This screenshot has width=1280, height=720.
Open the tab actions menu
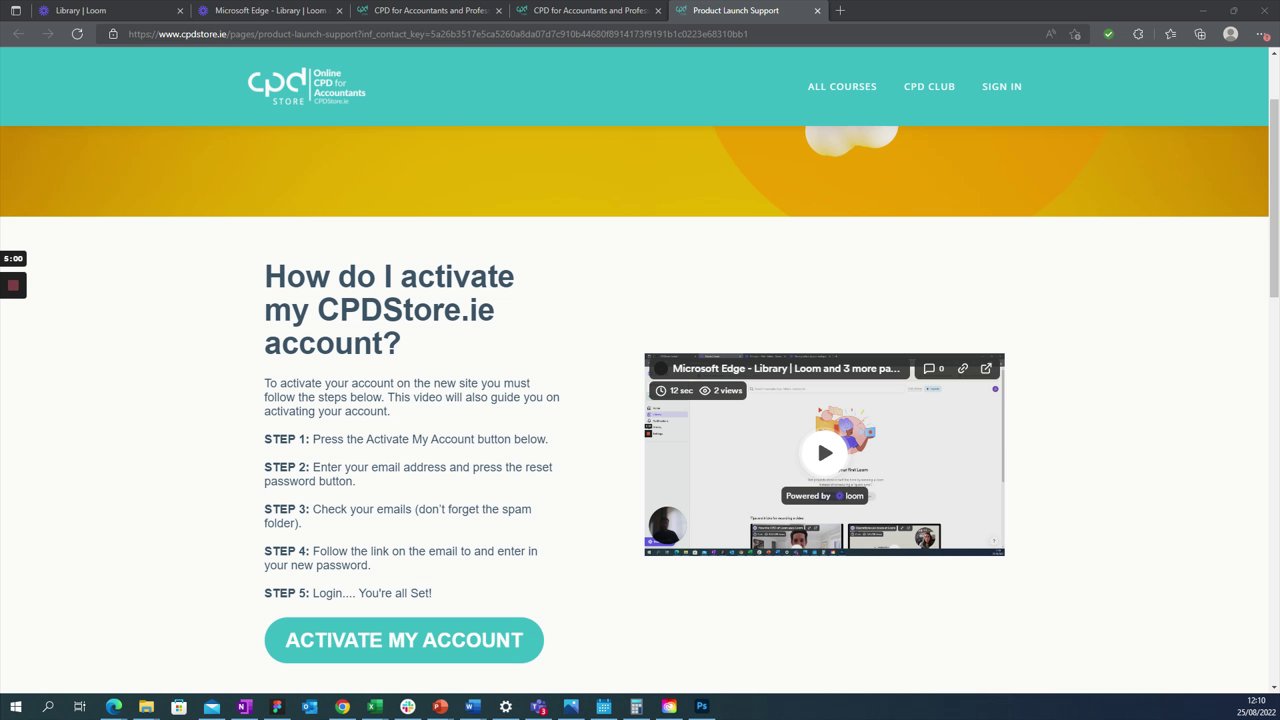tap(15, 10)
